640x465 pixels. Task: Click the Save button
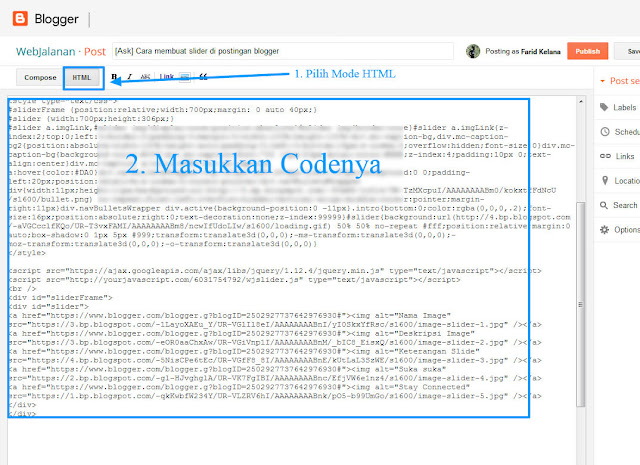point(628,51)
